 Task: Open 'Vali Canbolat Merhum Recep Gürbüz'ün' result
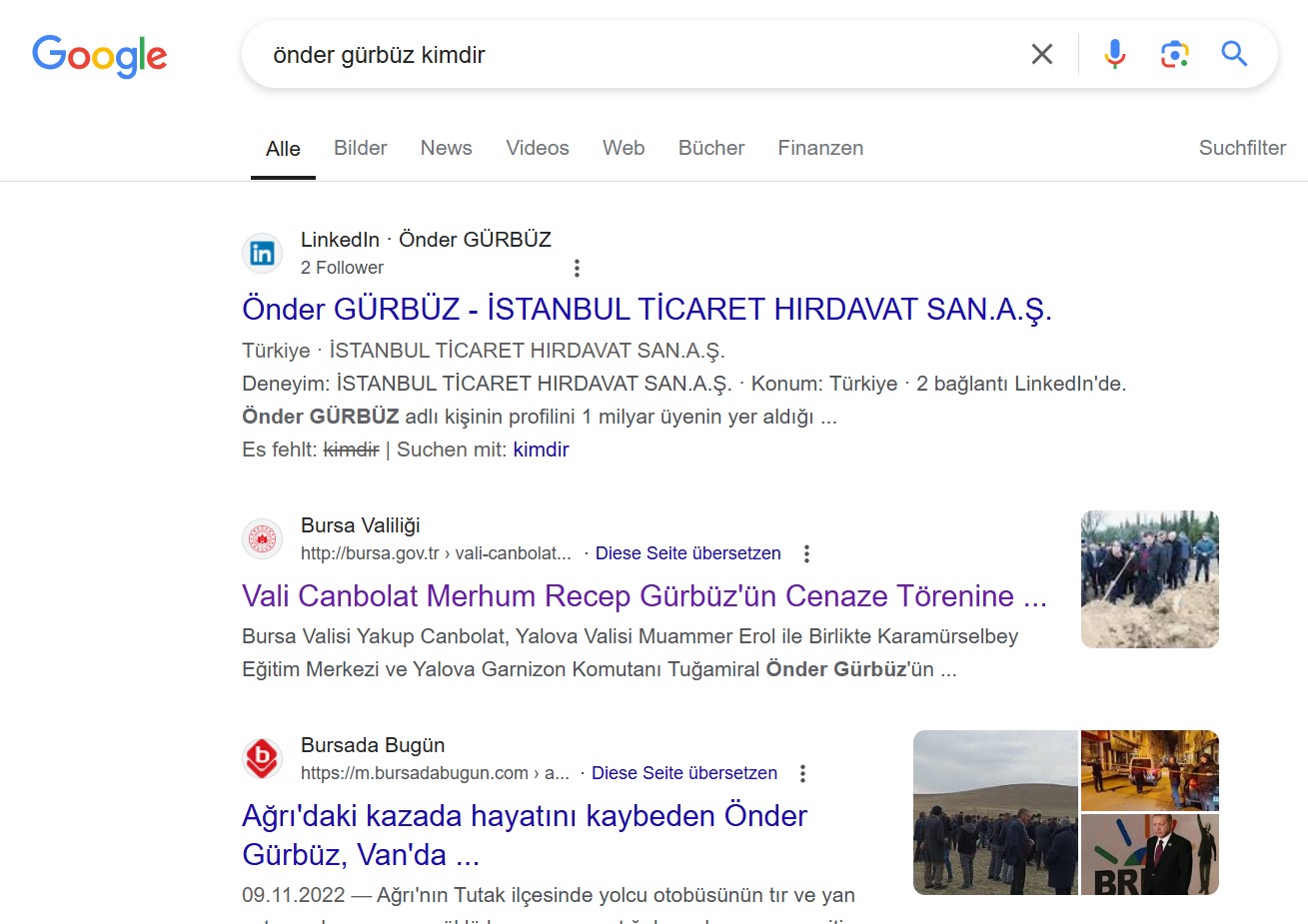click(x=645, y=595)
